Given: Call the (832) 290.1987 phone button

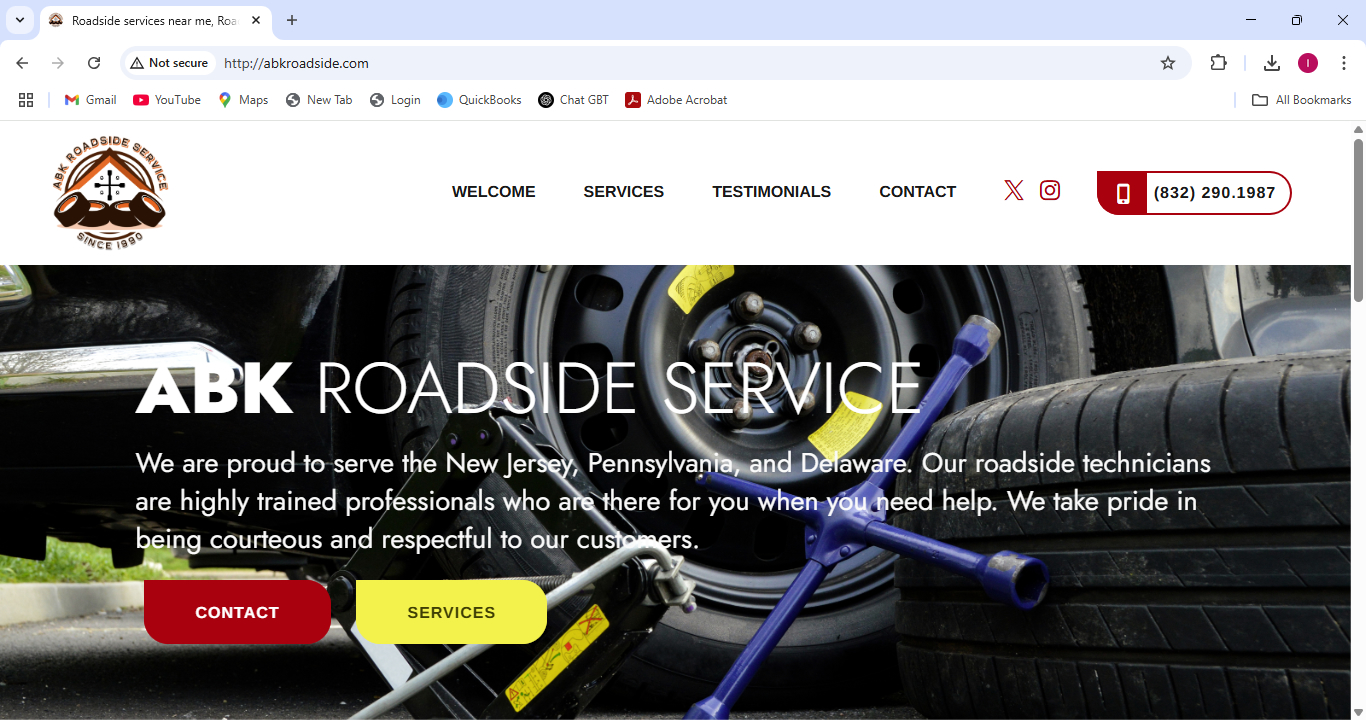Looking at the screenshot, I should 1194,193.
